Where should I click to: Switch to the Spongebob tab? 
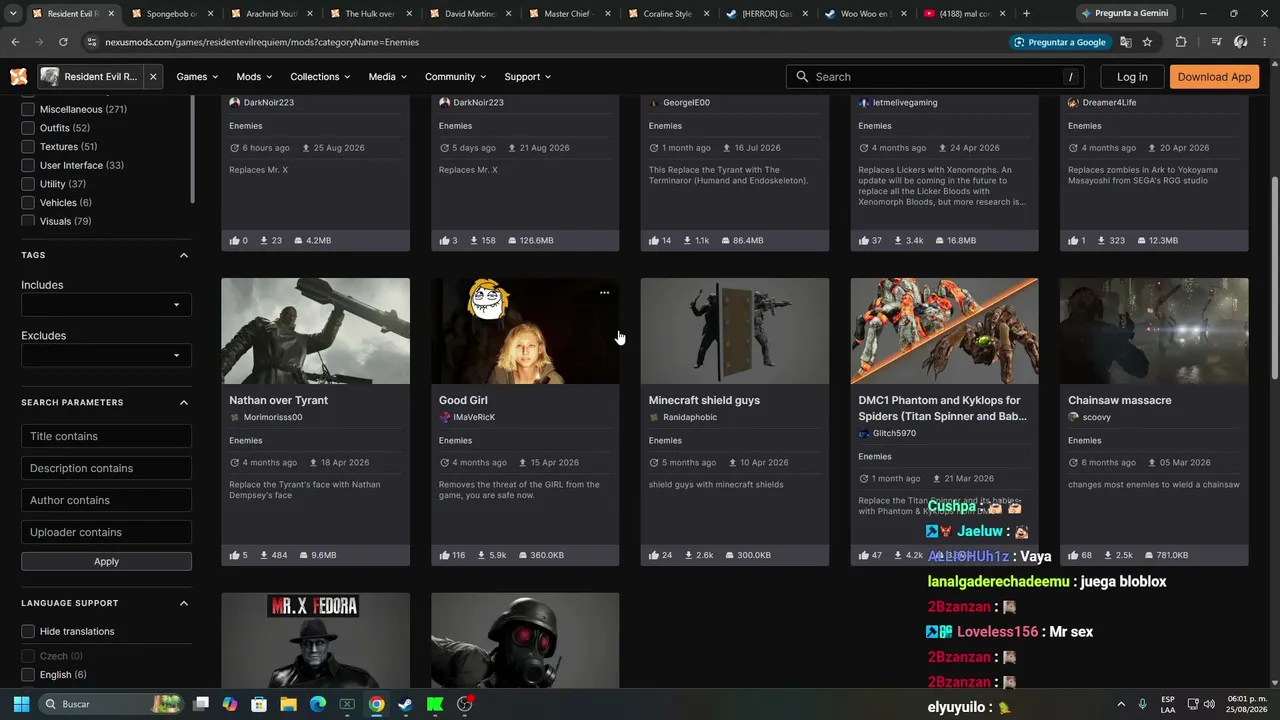tap(170, 14)
